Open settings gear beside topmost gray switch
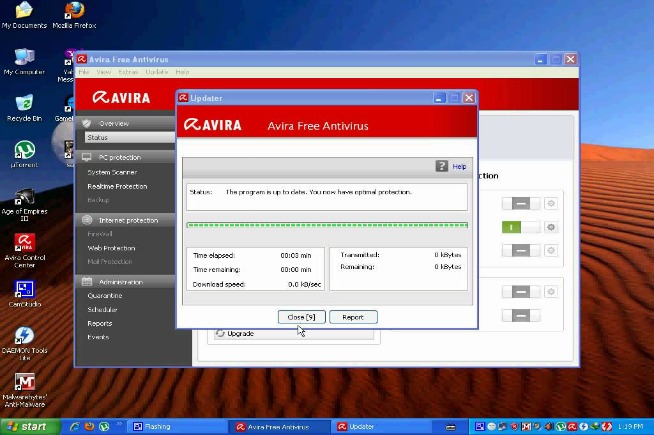 point(551,204)
